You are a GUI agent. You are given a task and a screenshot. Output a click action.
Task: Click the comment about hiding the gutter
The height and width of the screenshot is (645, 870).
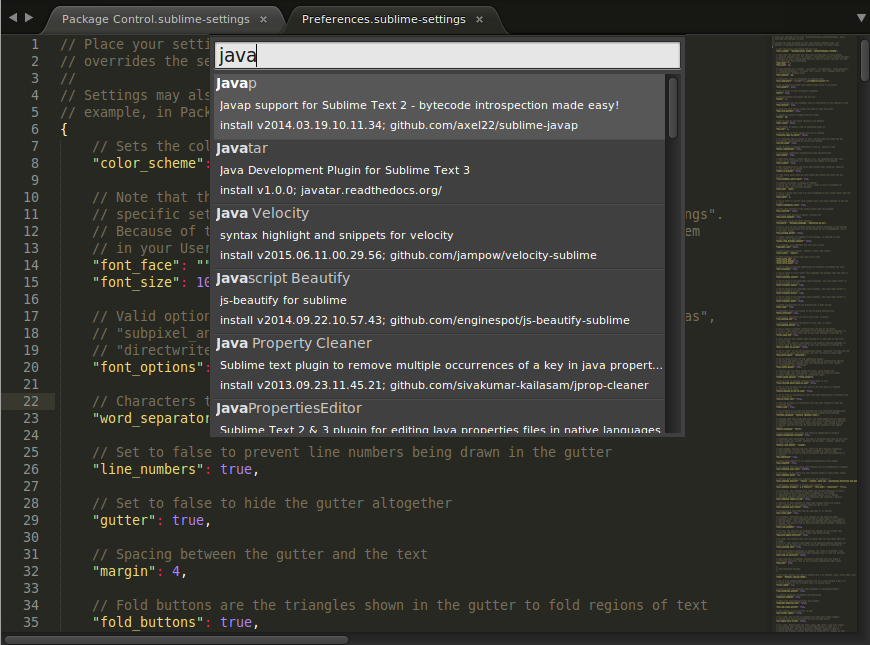(x=272, y=503)
